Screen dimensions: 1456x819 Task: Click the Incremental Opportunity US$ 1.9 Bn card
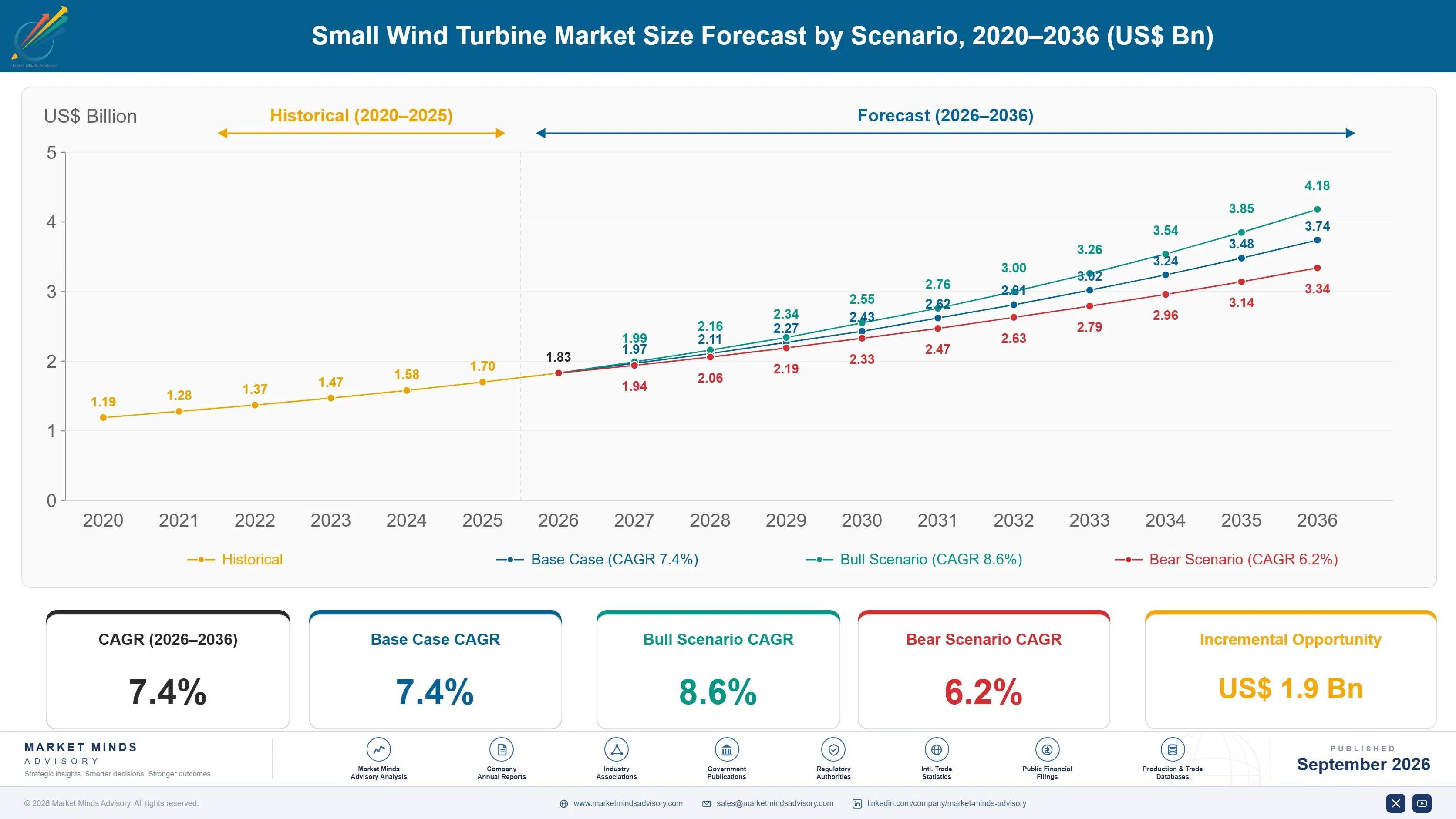pos(1291,670)
